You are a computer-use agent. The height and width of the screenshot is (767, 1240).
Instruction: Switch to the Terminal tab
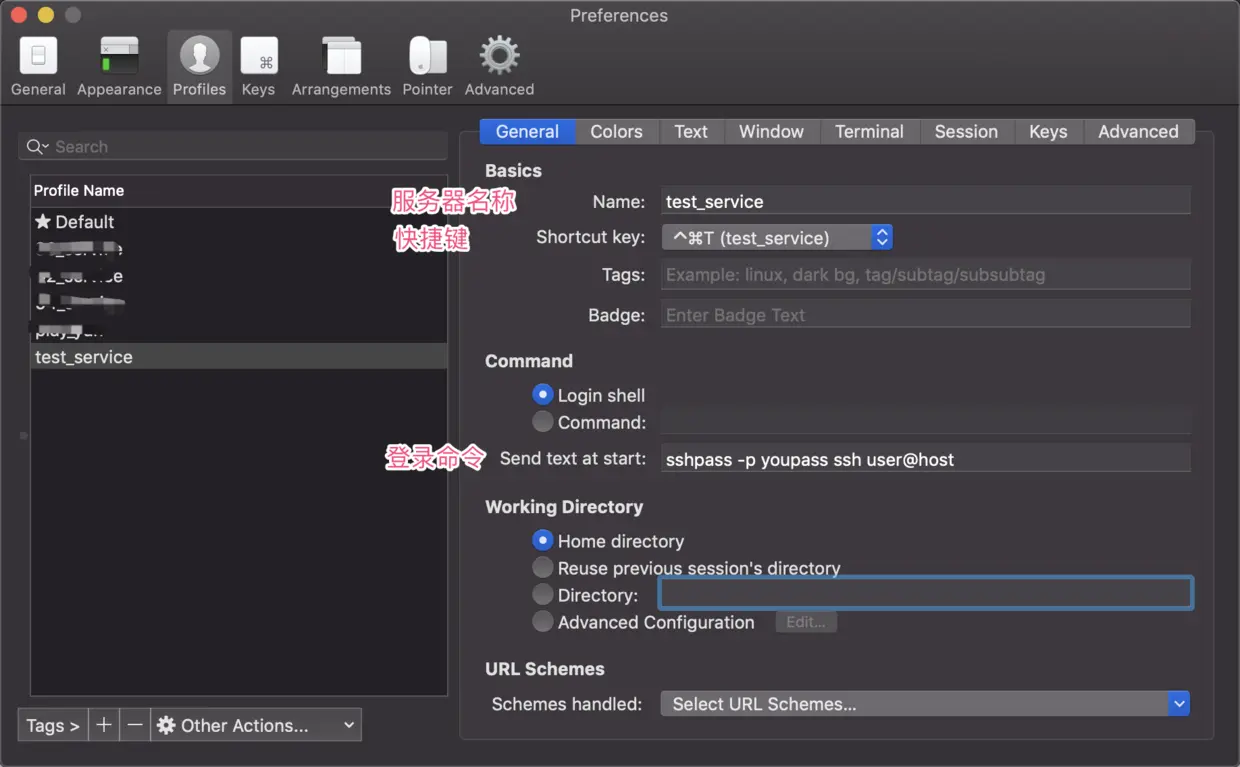pyautogui.click(x=869, y=132)
